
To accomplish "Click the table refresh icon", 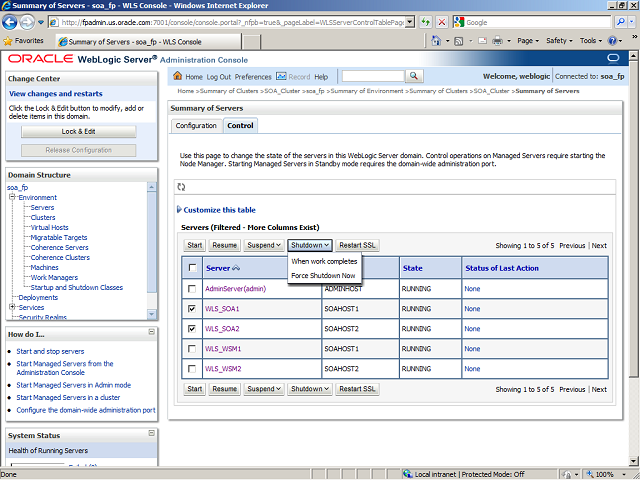I will pos(181,186).
